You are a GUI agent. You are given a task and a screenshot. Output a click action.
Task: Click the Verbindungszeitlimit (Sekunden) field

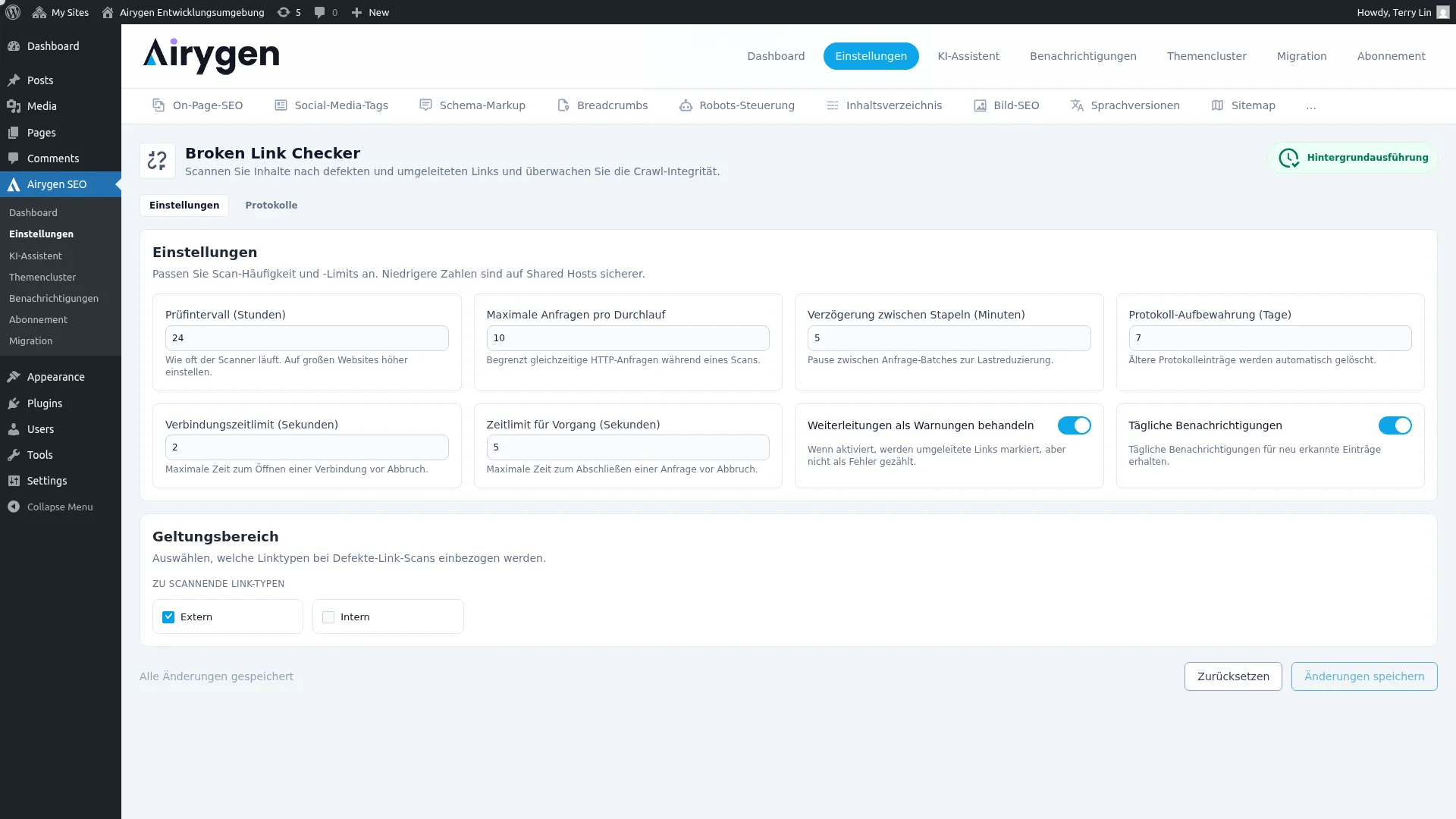(306, 447)
